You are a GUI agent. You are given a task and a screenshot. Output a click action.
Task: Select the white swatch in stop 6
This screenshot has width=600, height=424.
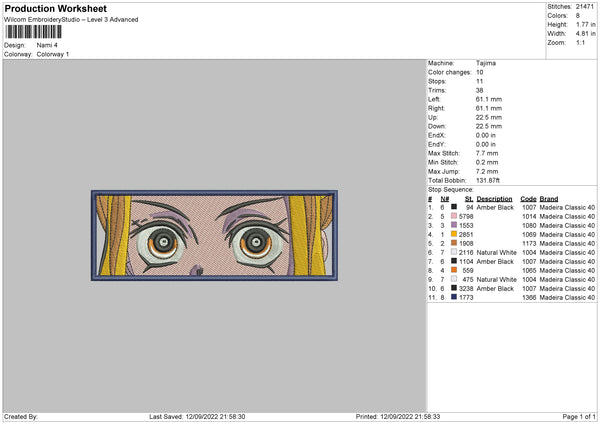(x=453, y=252)
